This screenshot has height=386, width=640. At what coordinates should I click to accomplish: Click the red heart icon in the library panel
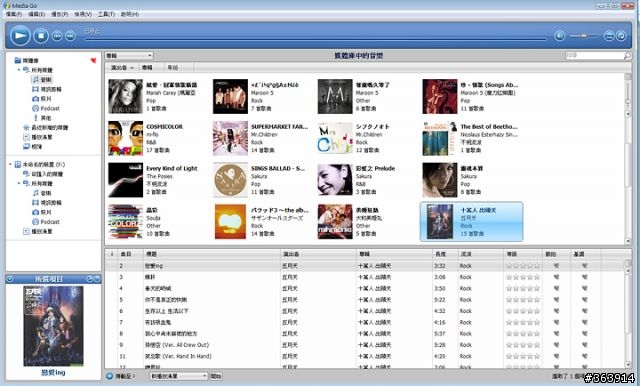coord(93,60)
